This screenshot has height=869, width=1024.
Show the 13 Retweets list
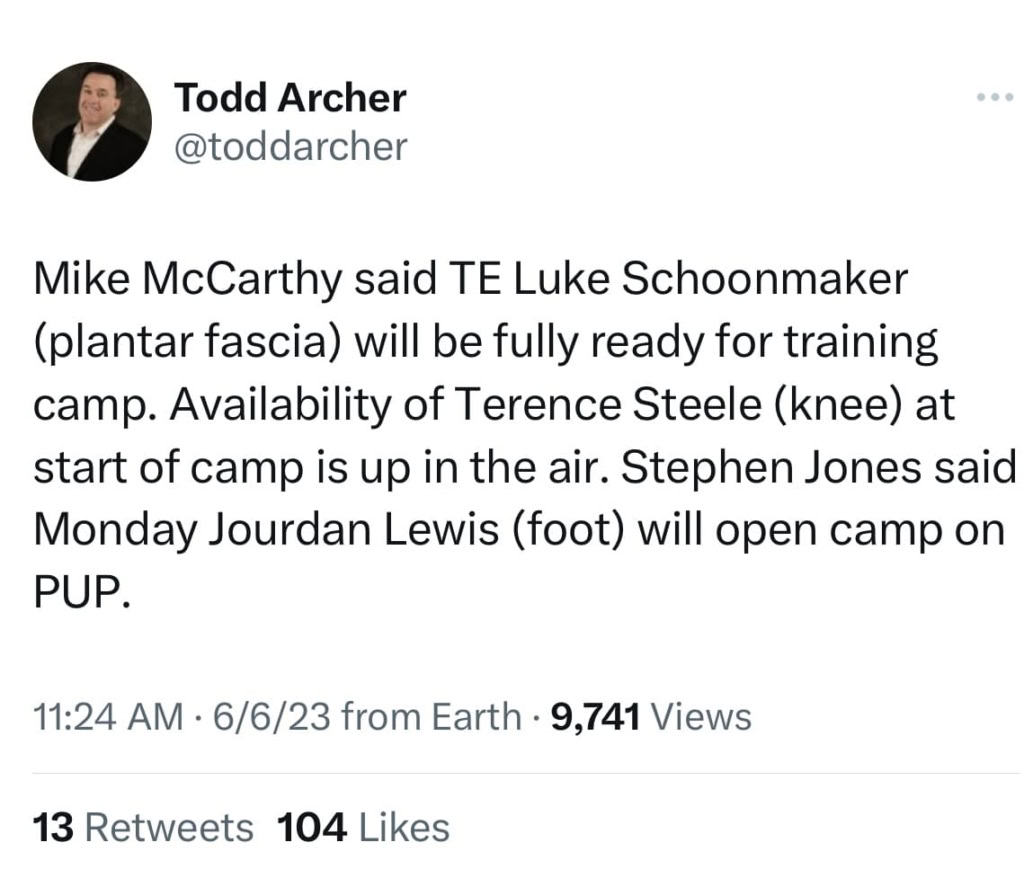(143, 827)
